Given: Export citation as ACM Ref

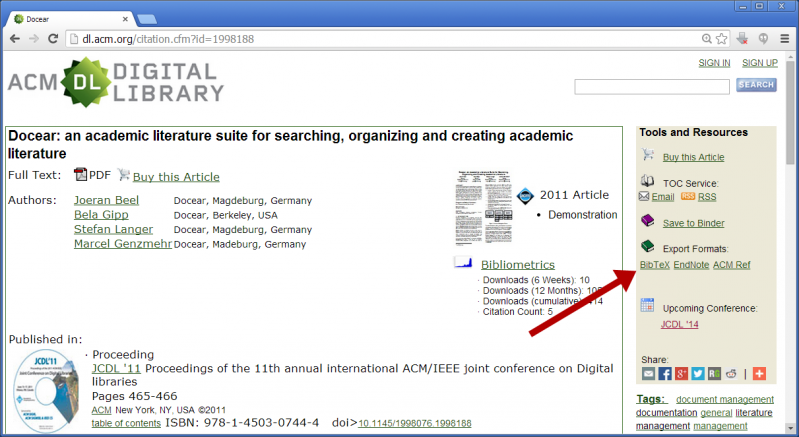Looking at the screenshot, I should (732, 265).
